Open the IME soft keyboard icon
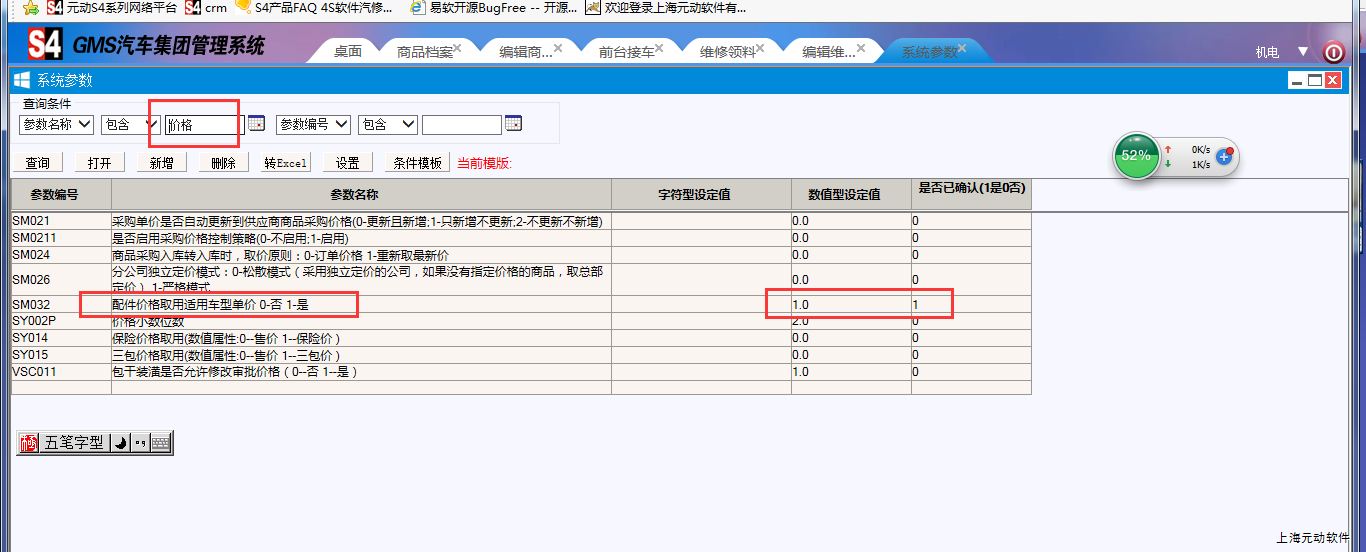 162,442
